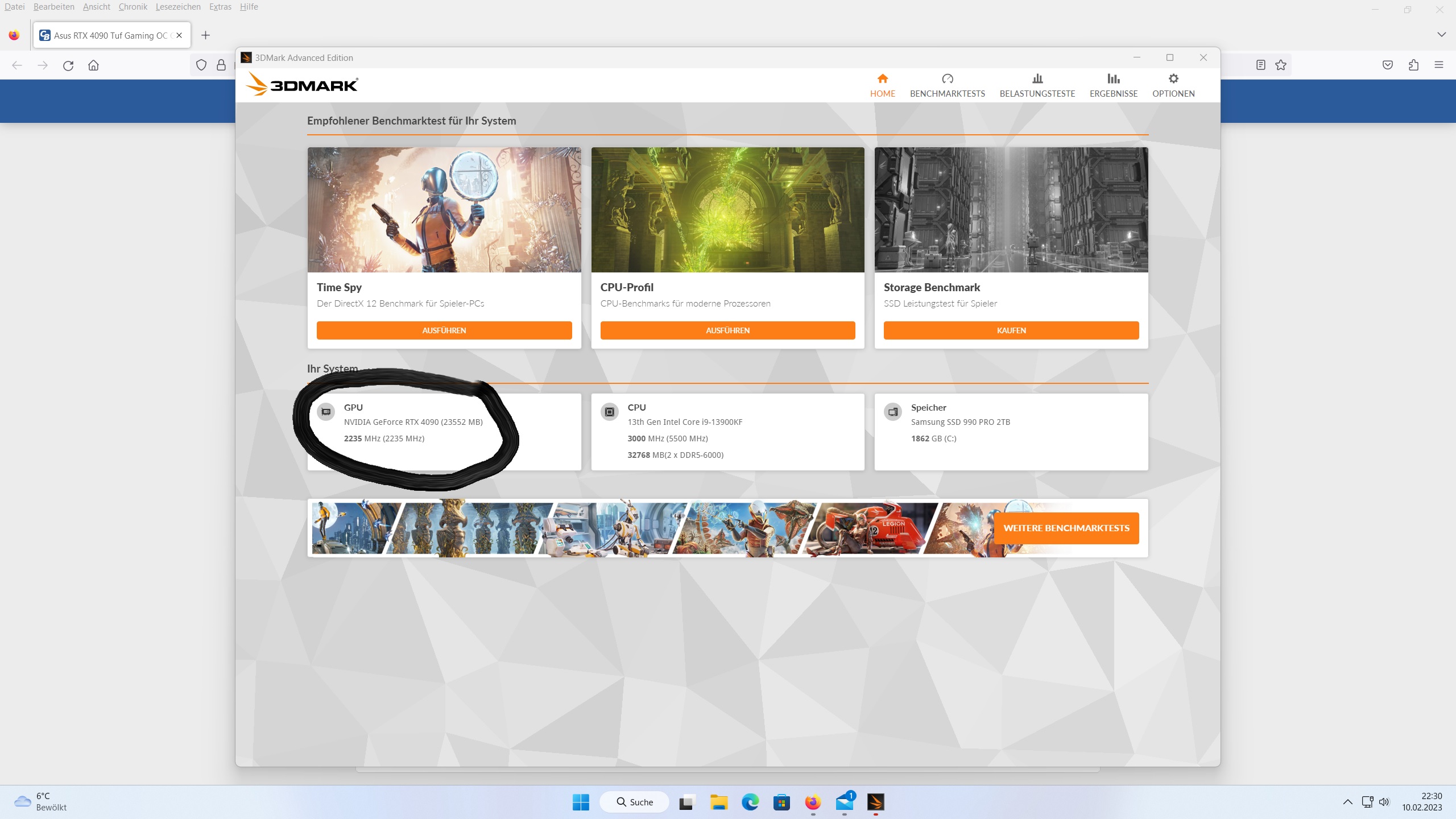Open the Firefox hamburger application menu
1456x819 pixels.
[x=1439, y=65]
